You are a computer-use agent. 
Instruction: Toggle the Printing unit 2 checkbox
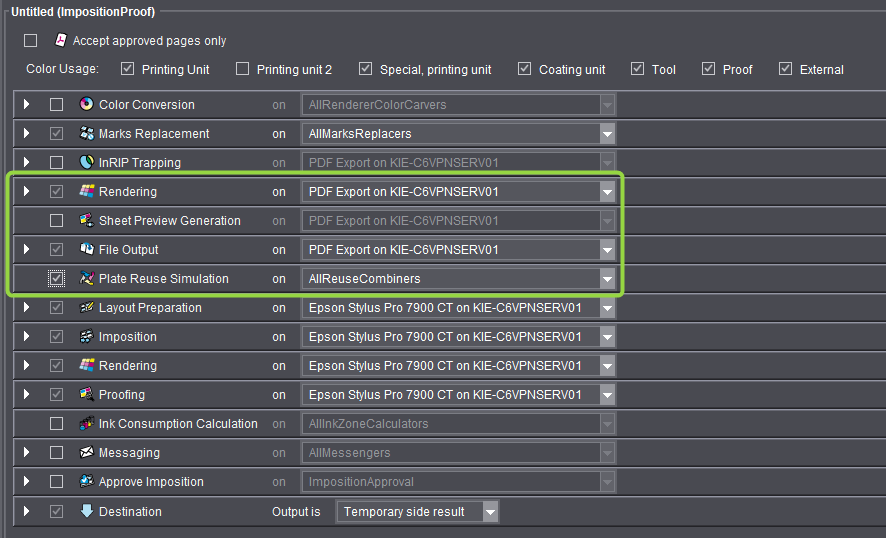point(243,70)
